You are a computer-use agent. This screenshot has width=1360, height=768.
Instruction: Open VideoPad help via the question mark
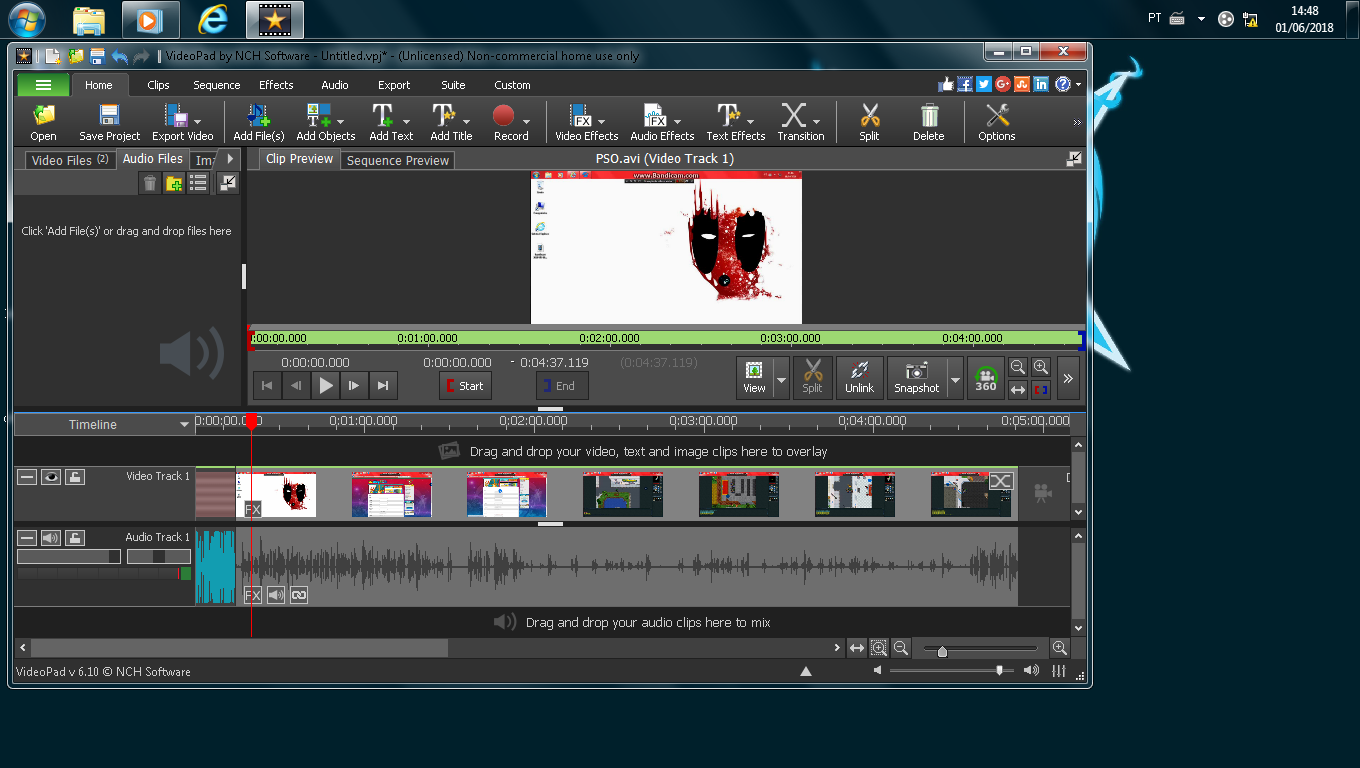pyautogui.click(x=1063, y=85)
